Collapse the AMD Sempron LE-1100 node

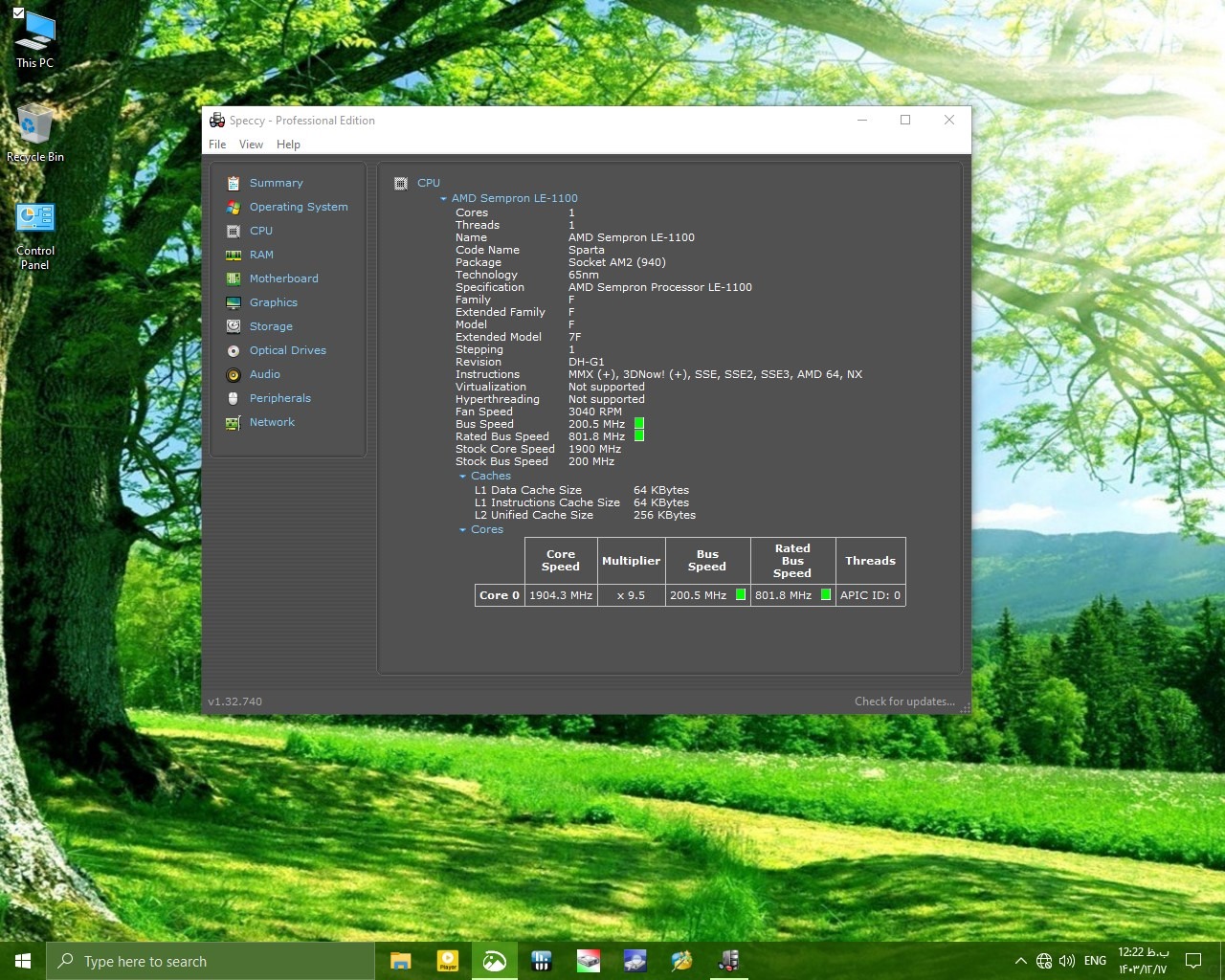point(443,199)
